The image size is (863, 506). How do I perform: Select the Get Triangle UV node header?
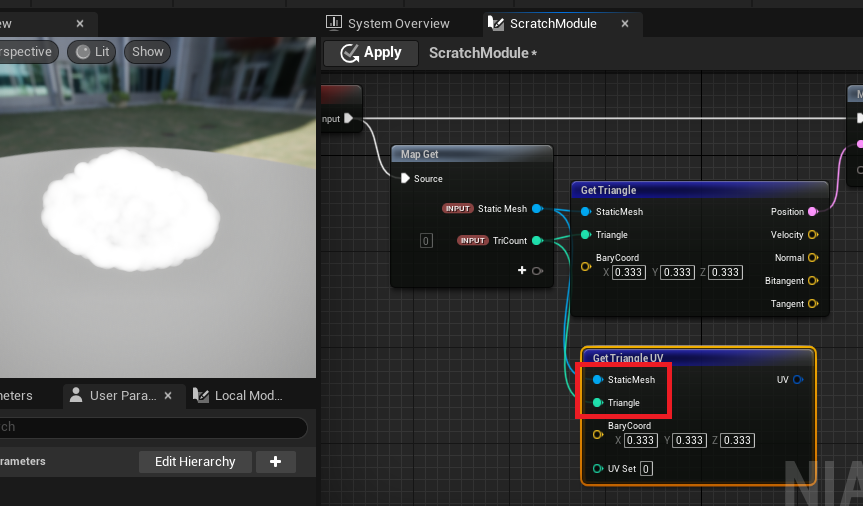[698, 357]
